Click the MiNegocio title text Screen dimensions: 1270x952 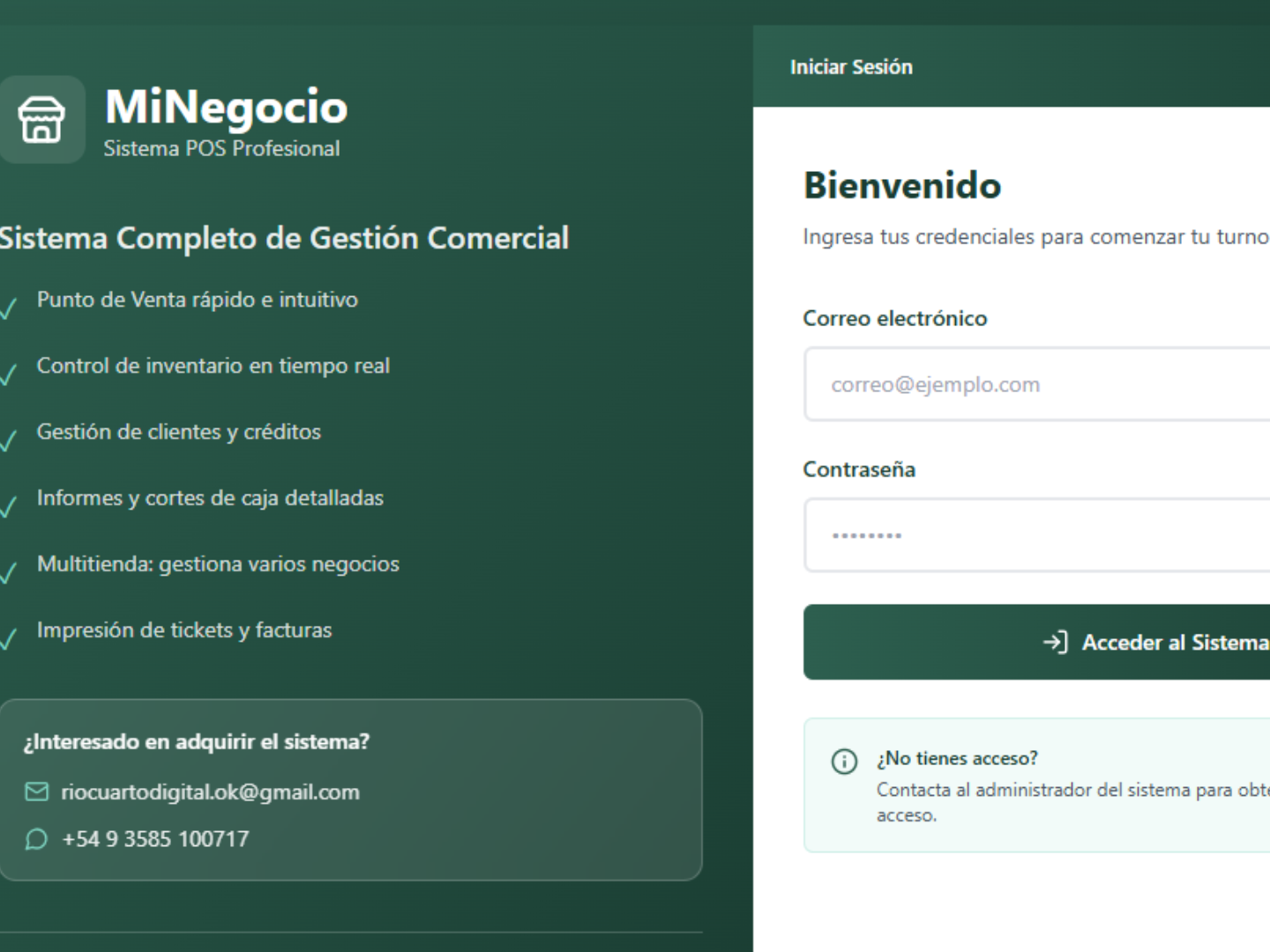[x=227, y=107]
